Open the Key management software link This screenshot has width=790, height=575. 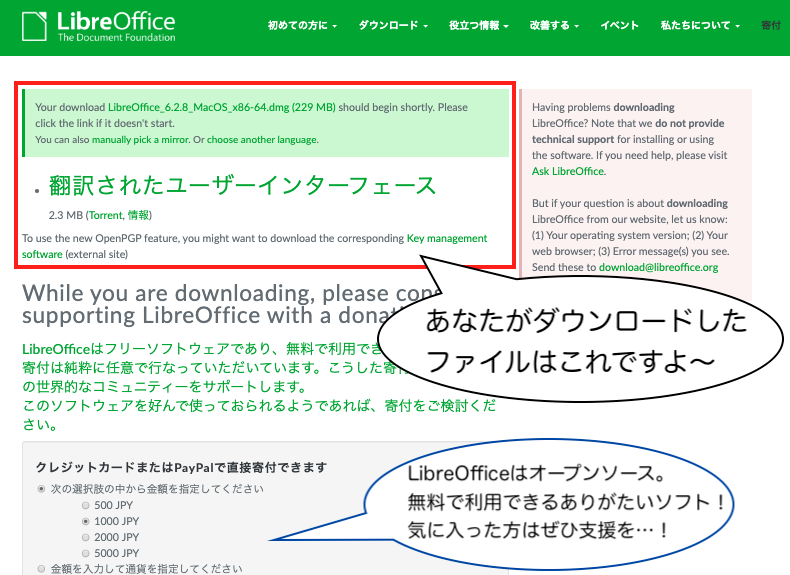pos(254,246)
